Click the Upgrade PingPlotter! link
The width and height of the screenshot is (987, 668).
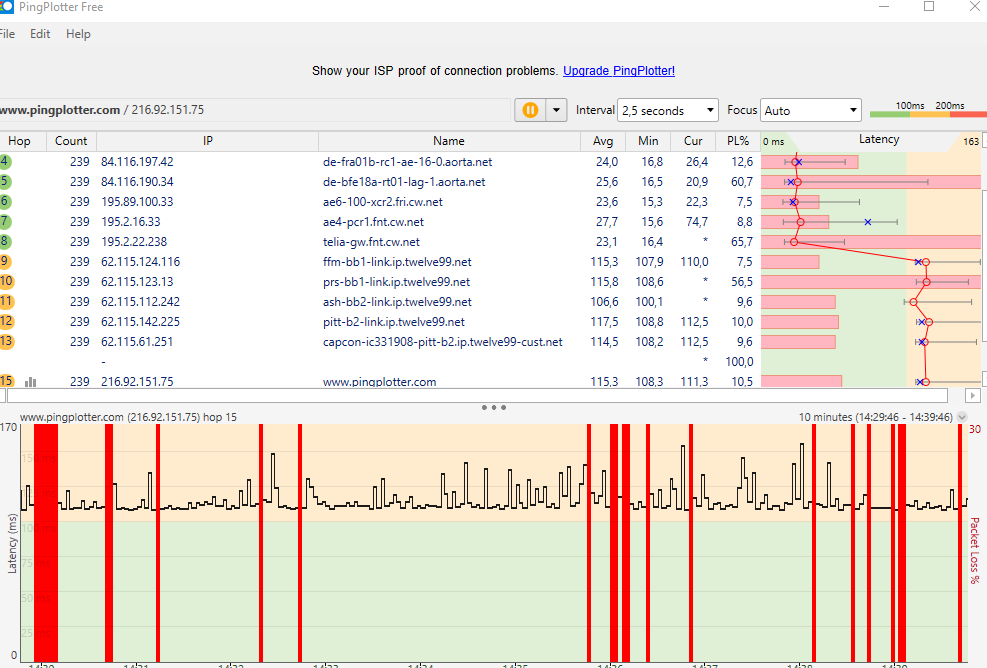[x=619, y=71]
